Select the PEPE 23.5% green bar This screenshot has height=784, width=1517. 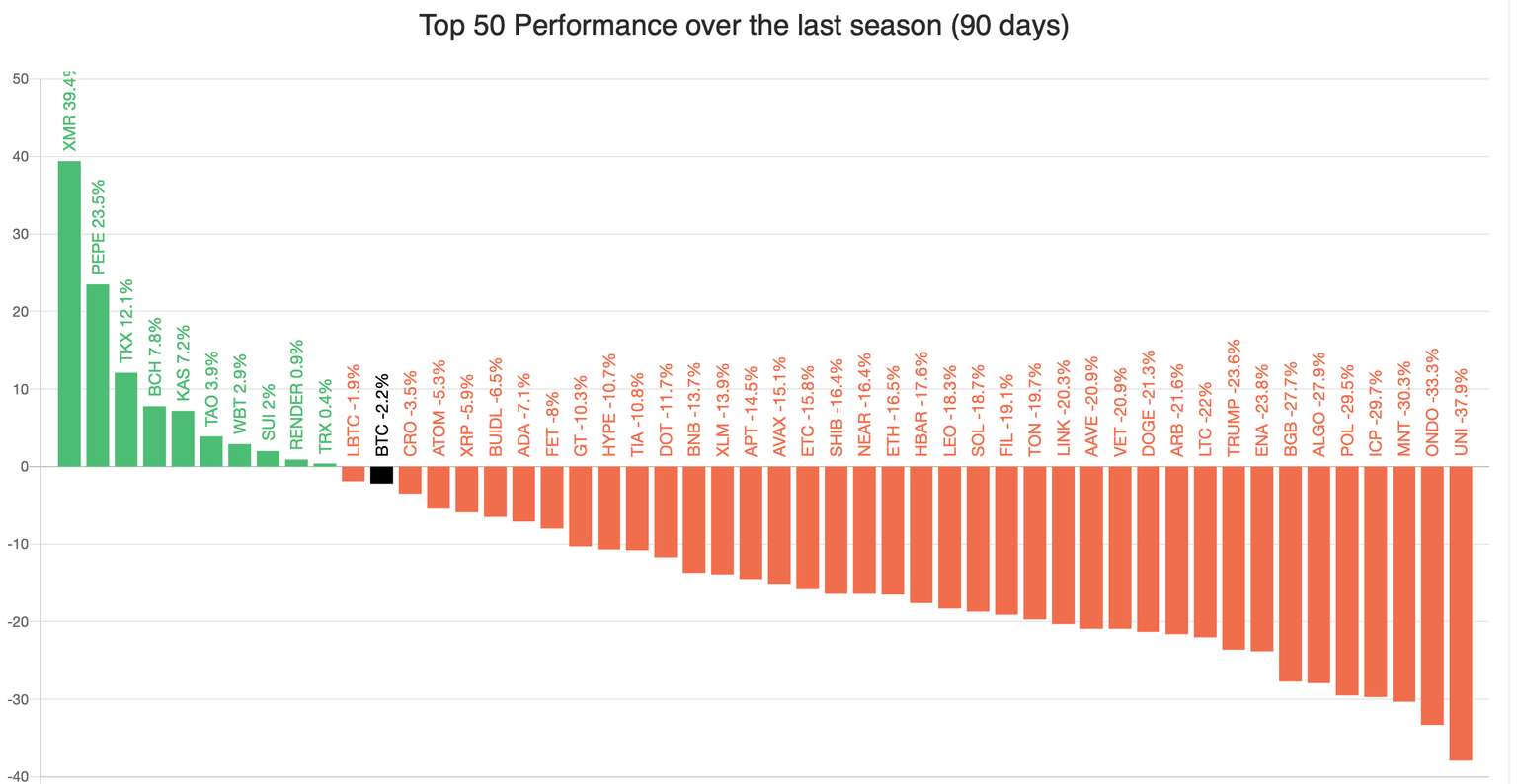tap(98, 375)
